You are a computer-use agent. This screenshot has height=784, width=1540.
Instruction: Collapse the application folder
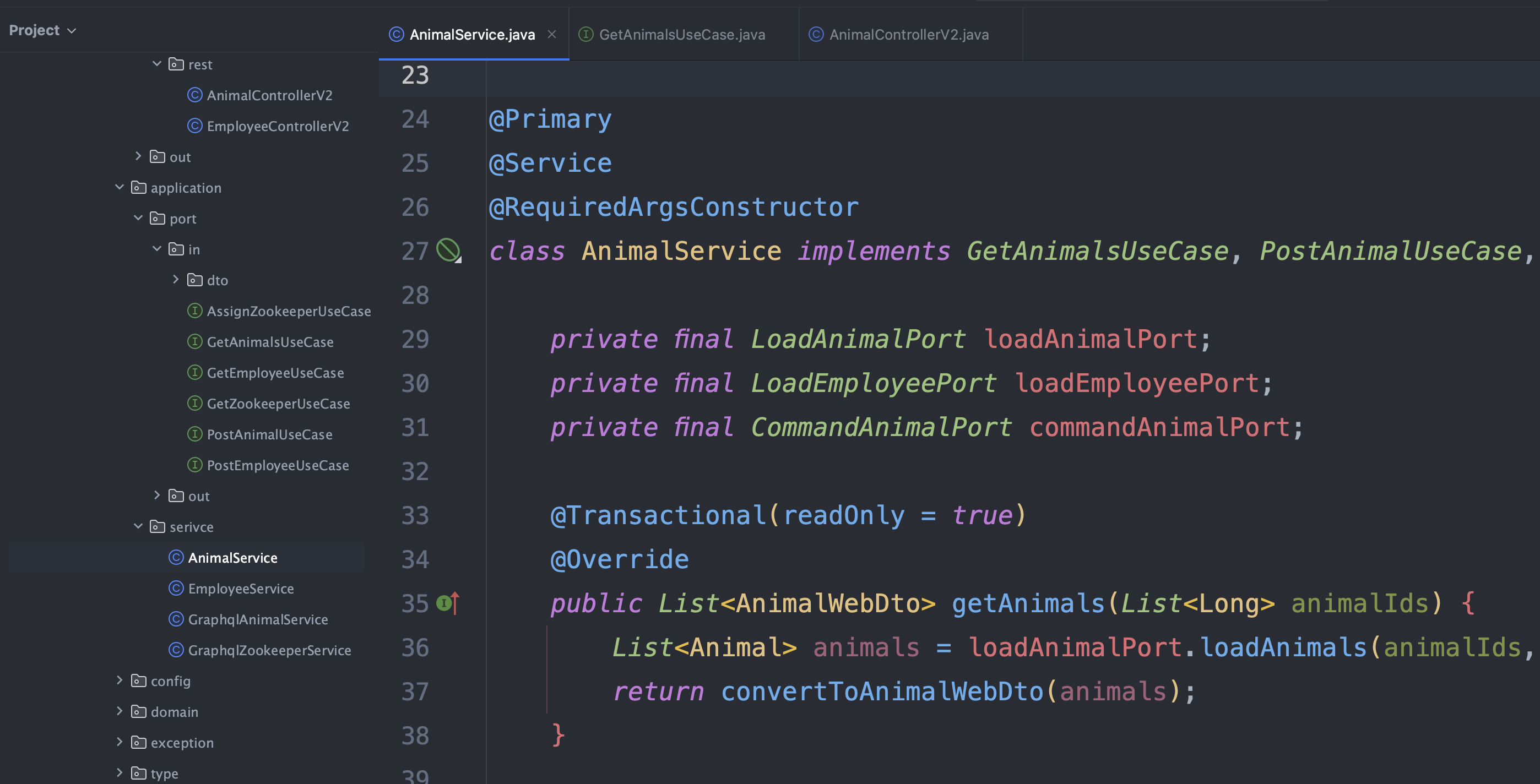120,188
